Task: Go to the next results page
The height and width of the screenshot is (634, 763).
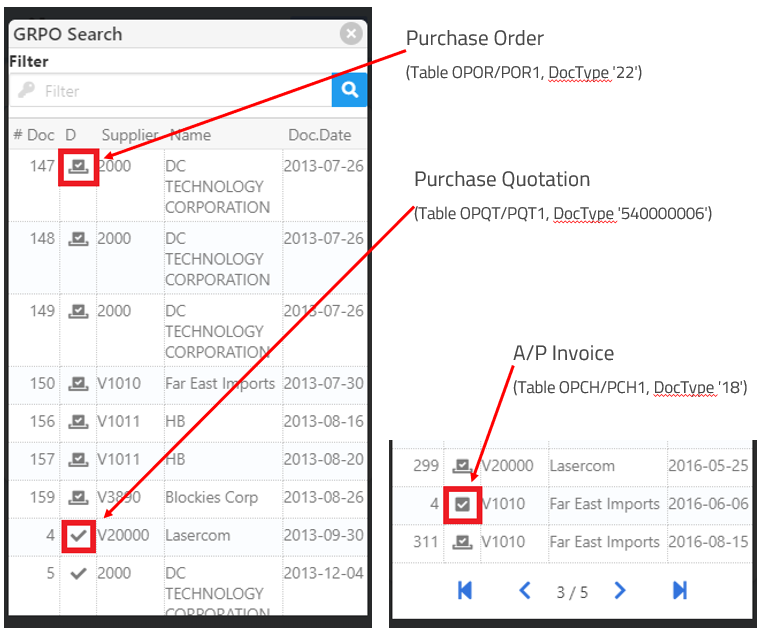Action: (x=620, y=591)
